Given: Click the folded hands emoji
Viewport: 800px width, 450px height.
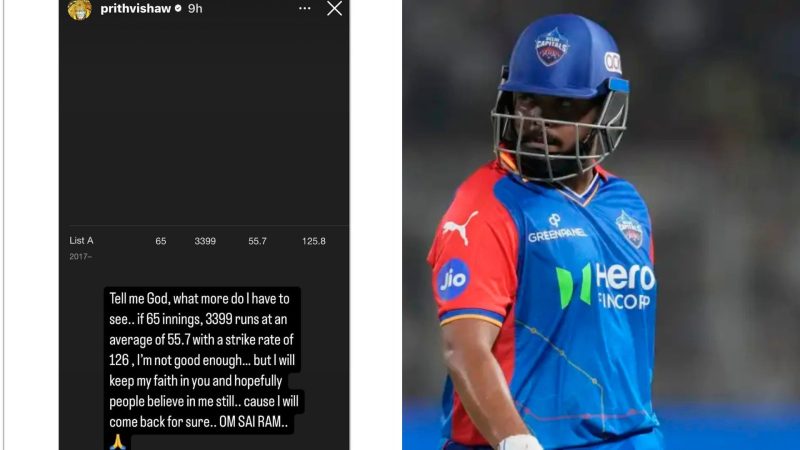Looking at the screenshot, I should [x=118, y=442].
